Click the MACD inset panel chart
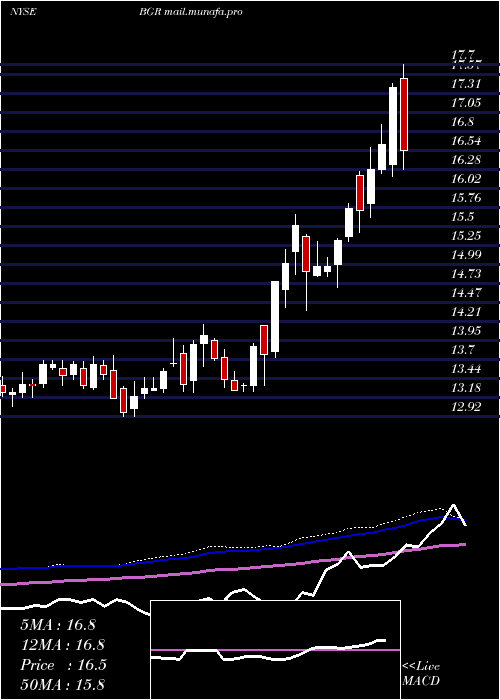The width and height of the screenshot is (500, 700). (275, 650)
